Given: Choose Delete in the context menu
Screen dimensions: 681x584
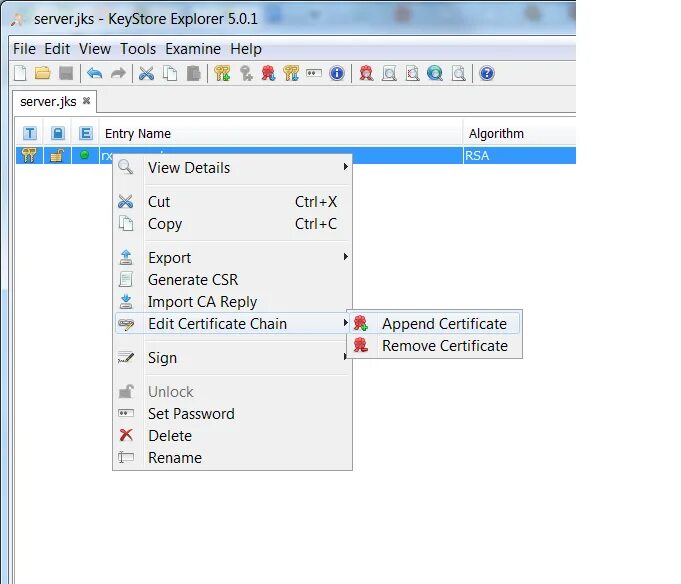Looking at the screenshot, I should (x=232, y=436).
